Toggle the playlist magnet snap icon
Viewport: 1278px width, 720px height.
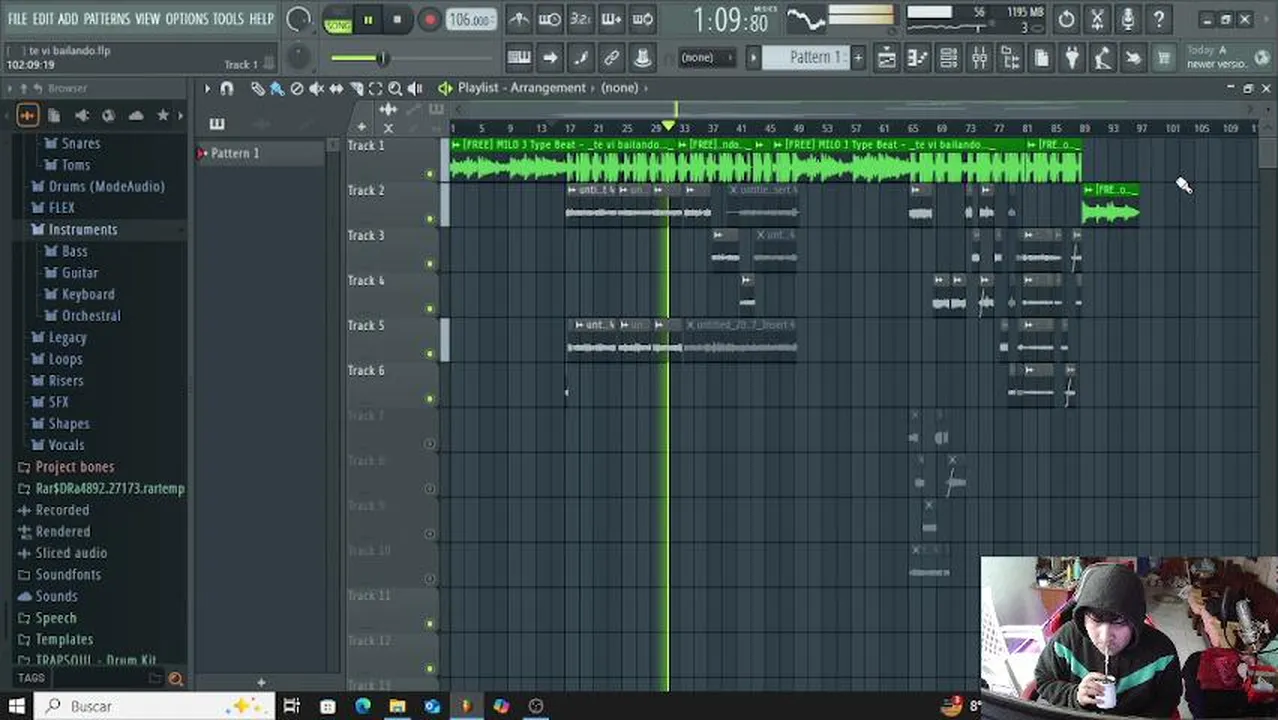point(227,89)
